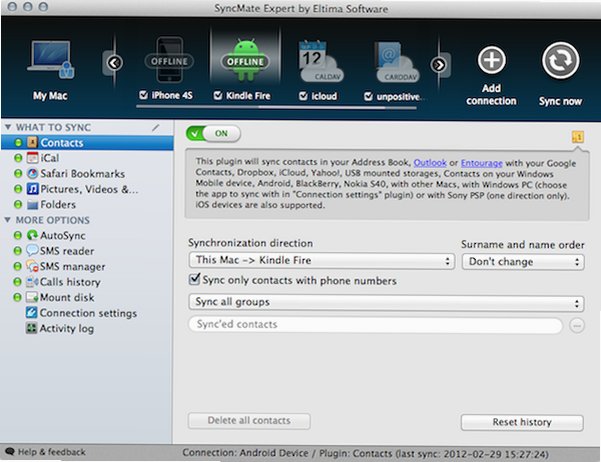
Task: Select the My Mac laptop icon
Action: [x=51, y=59]
